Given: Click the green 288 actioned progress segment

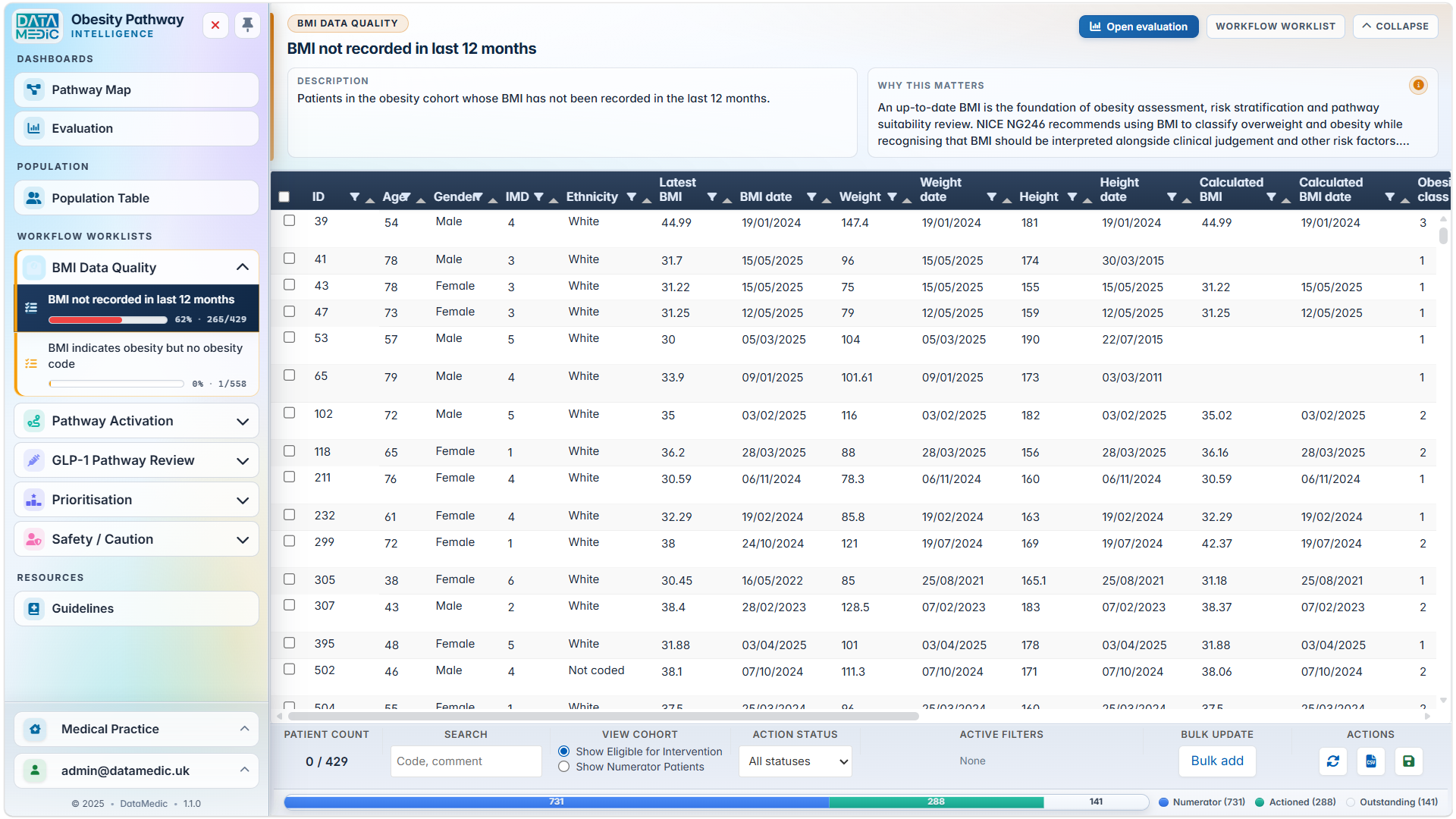Looking at the screenshot, I should (x=937, y=802).
